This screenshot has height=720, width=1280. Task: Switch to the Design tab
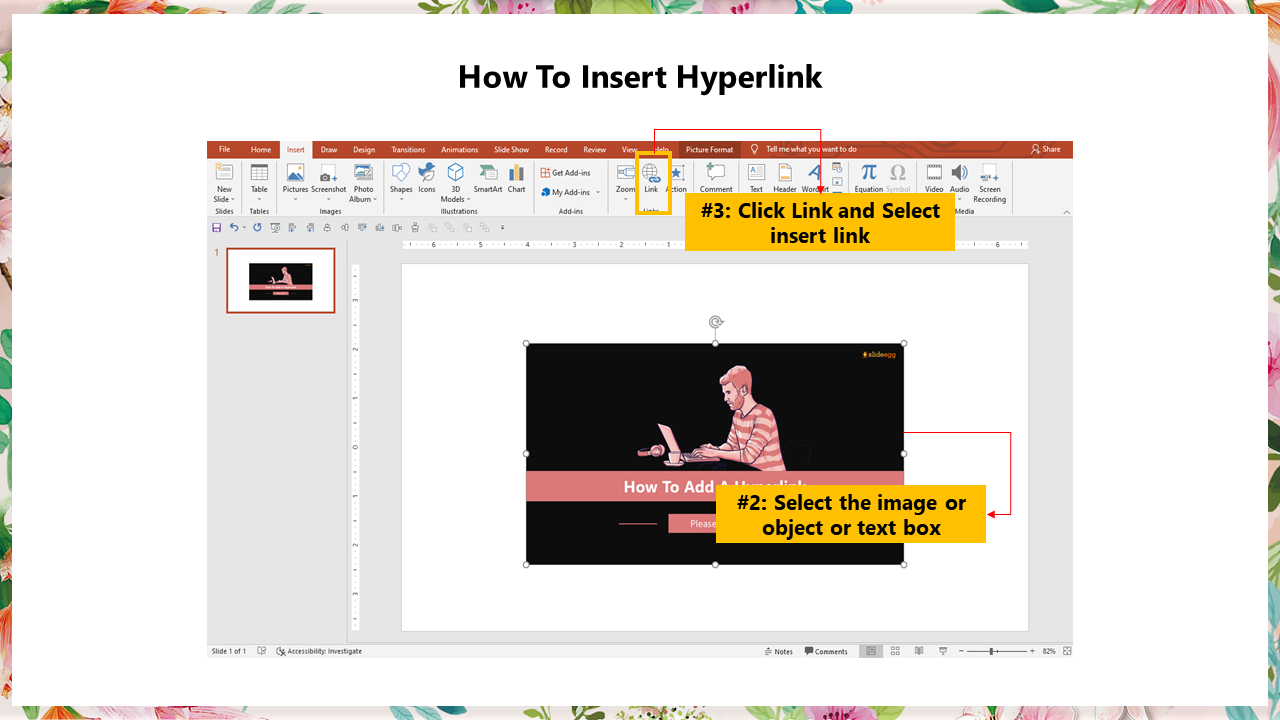[364, 149]
